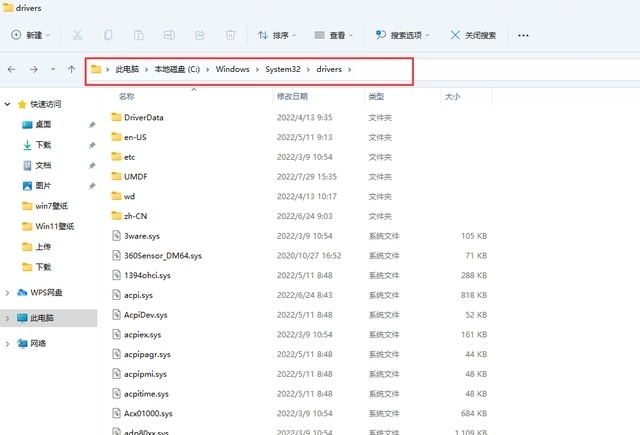Open the DriverData folder
This screenshot has height=435, width=640.
pyautogui.click(x=143, y=117)
